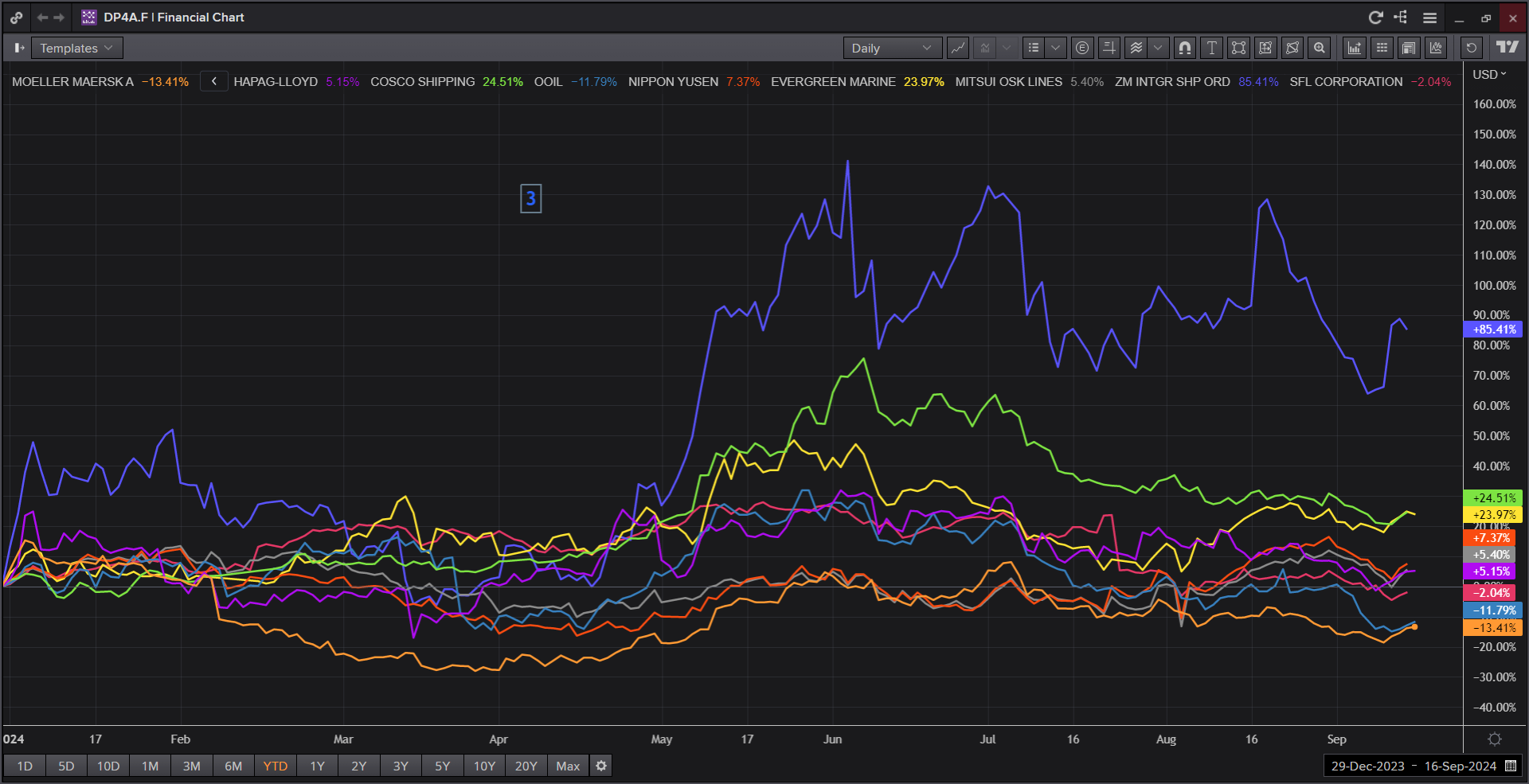Switch to the 1Y time range
Image resolution: width=1529 pixels, height=784 pixels.
point(317,766)
